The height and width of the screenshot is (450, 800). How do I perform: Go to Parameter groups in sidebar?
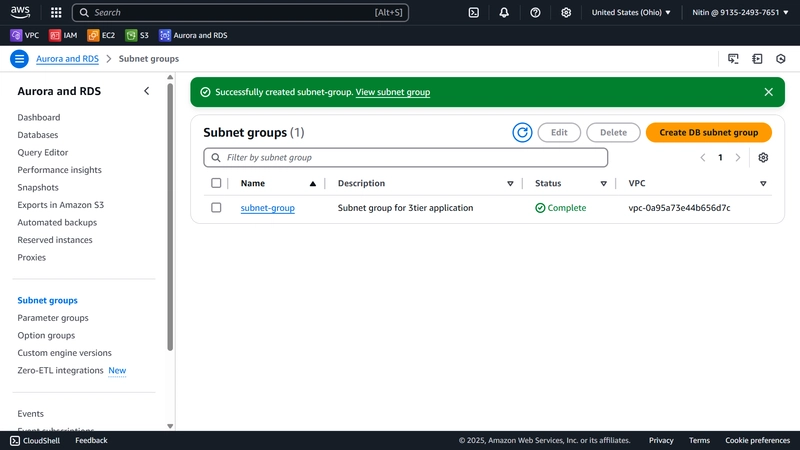[53, 318]
